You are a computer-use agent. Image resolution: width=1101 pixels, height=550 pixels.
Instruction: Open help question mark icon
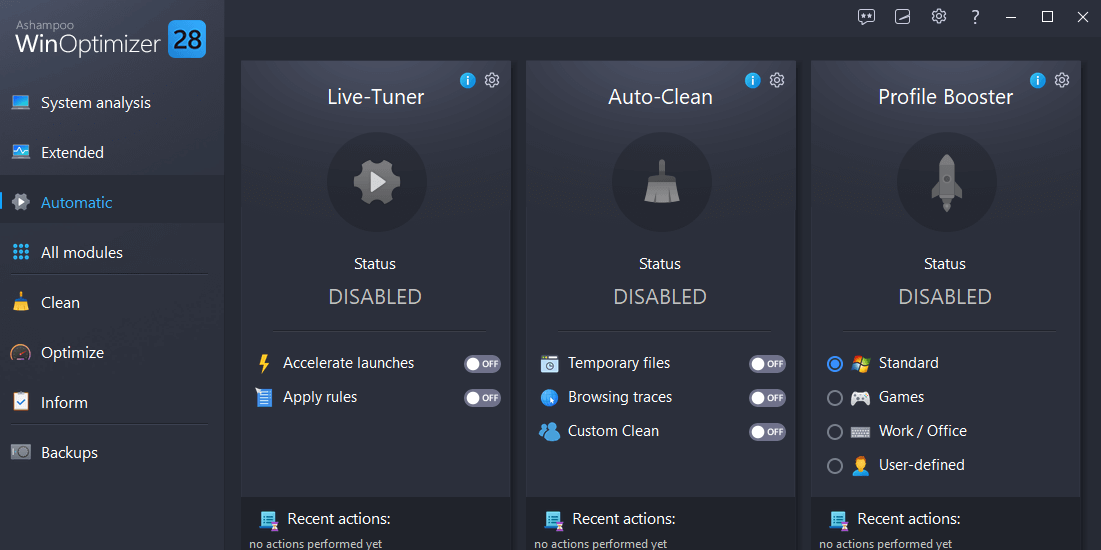(975, 17)
